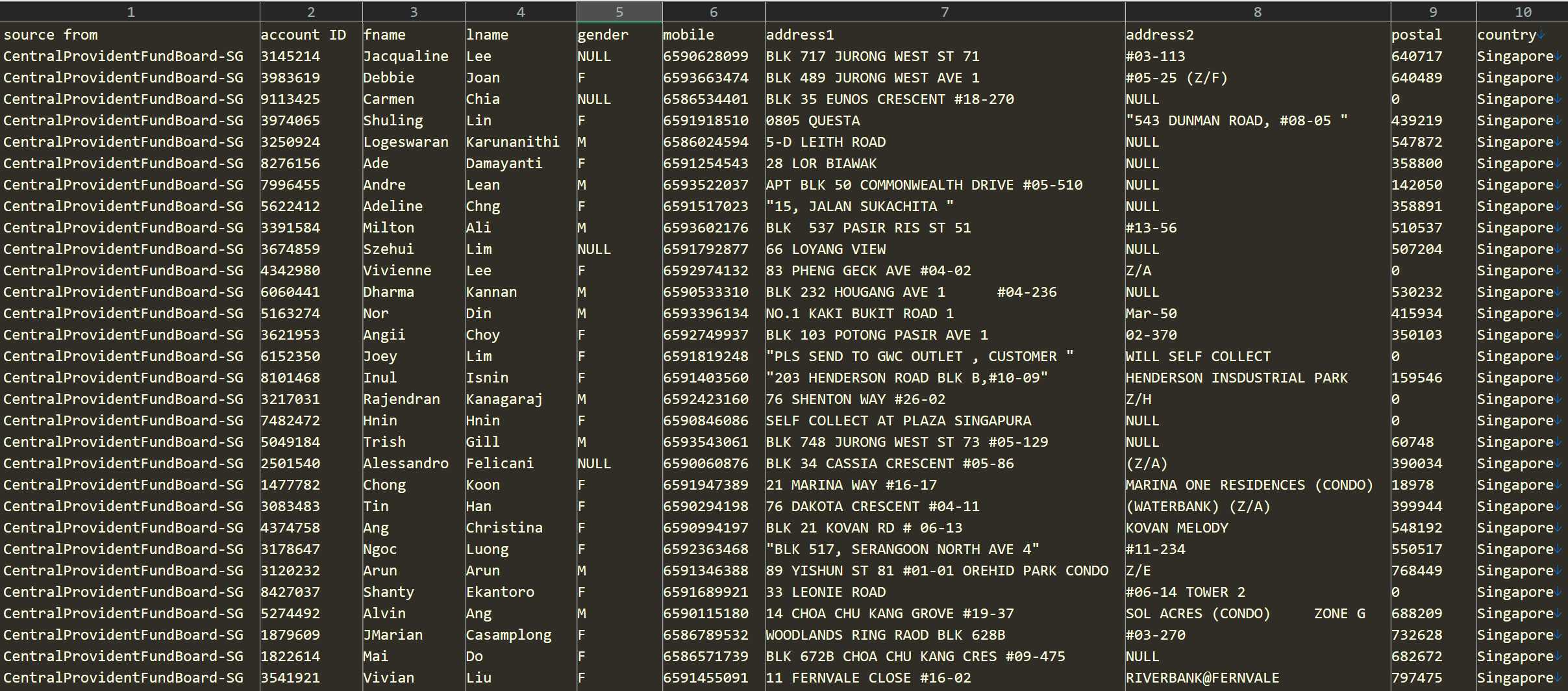1568x691 pixels.
Task: Click the 'country' header cell
Action: (1506, 35)
